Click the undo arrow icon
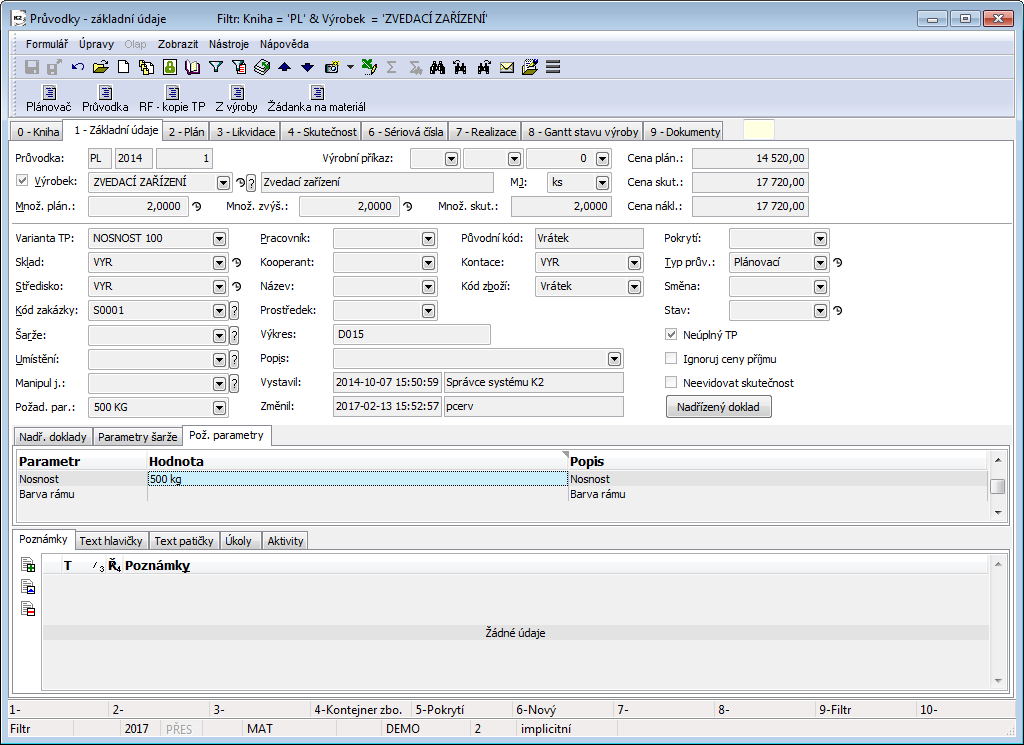This screenshot has width=1024, height=745. coord(78,67)
